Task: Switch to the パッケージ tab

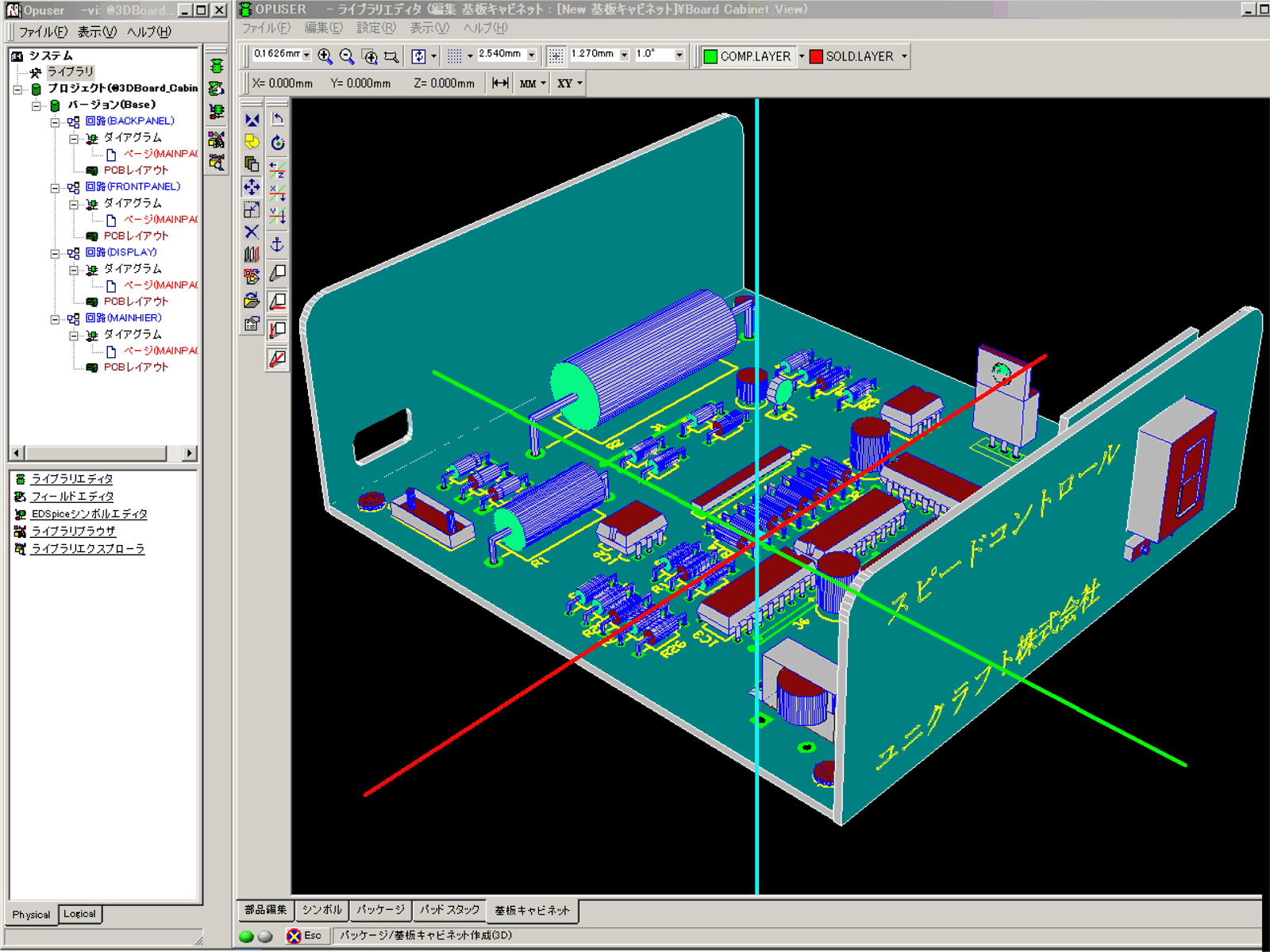Action: click(380, 910)
